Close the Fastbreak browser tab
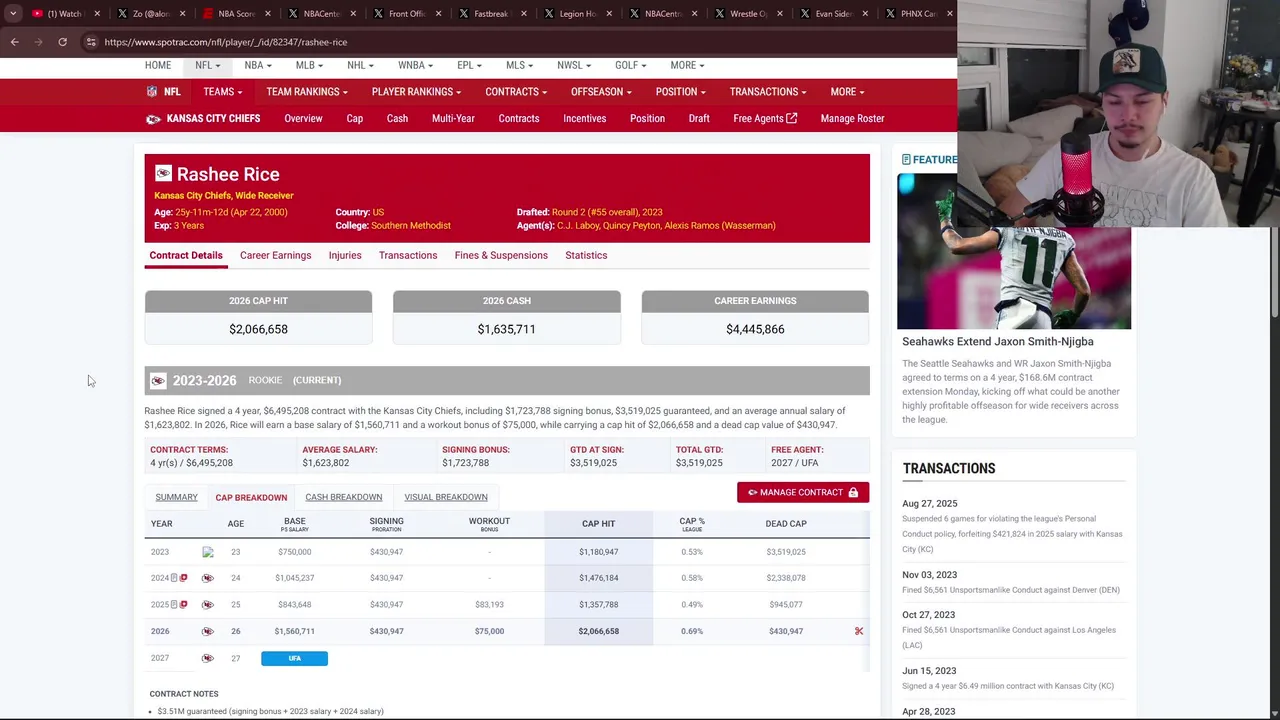Screen dimensions: 1280x720 coord(523,14)
